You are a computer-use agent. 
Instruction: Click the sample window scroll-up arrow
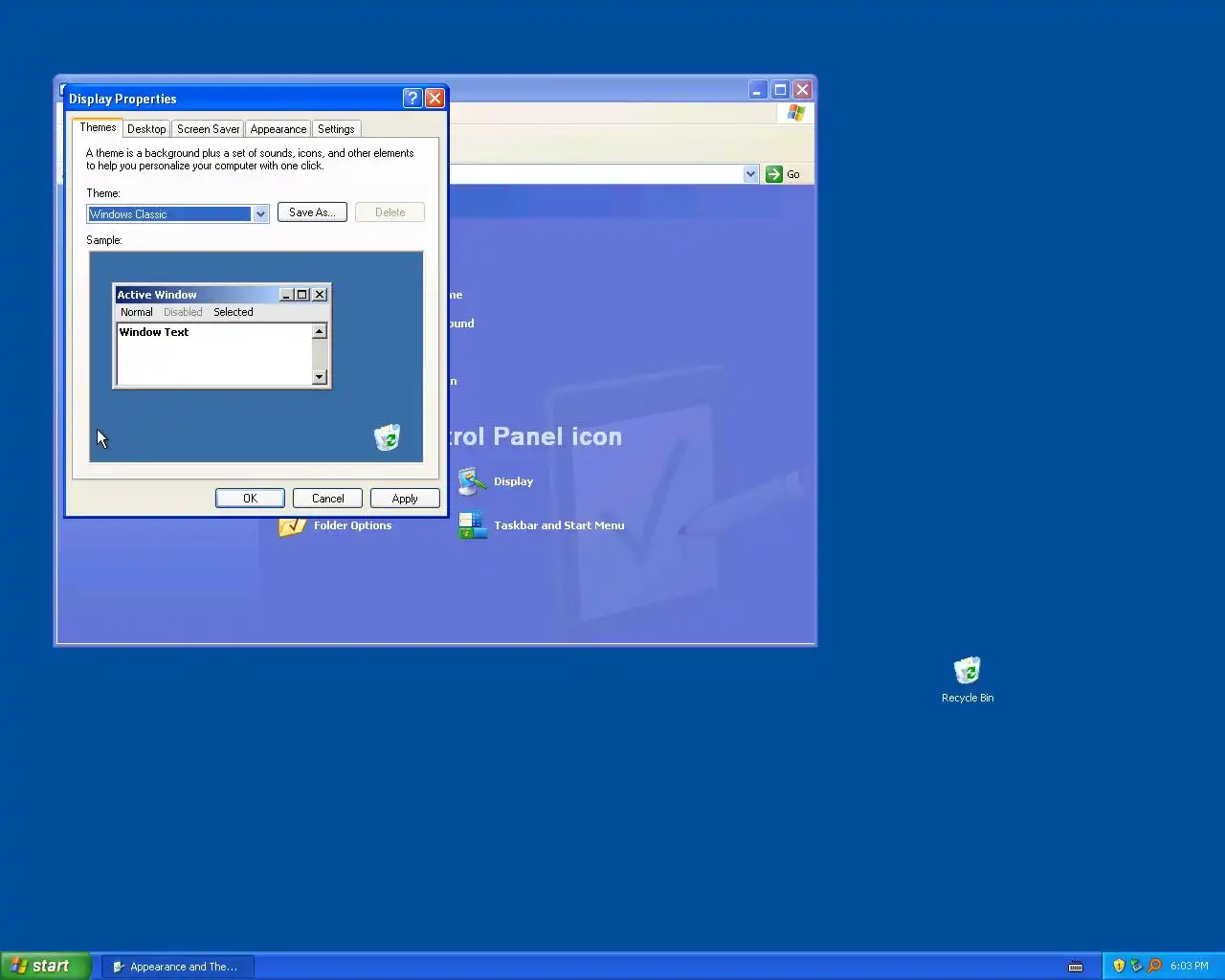320,331
